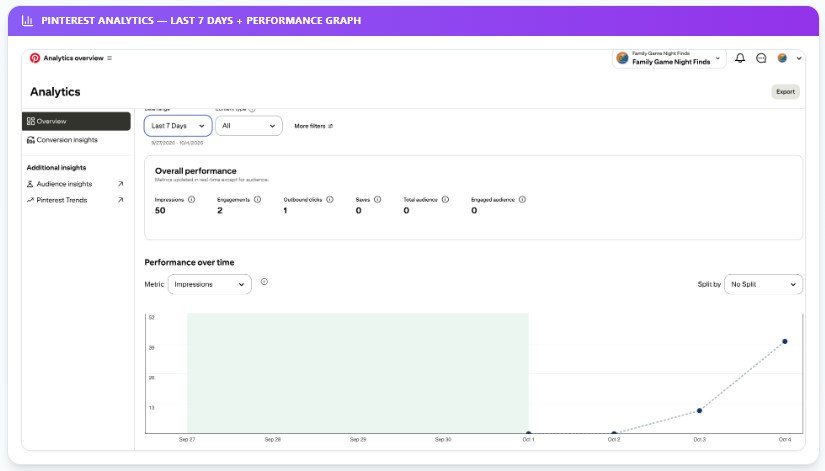Click the Impressions value 50
825x471 pixels.
coord(160,211)
